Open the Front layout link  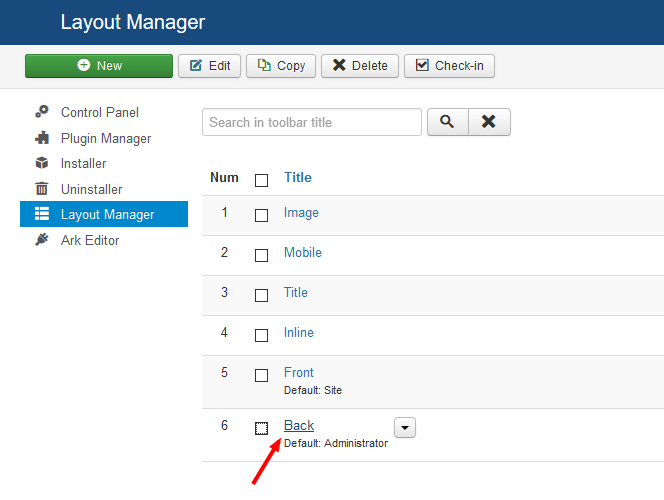pyautogui.click(x=299, y=372)
